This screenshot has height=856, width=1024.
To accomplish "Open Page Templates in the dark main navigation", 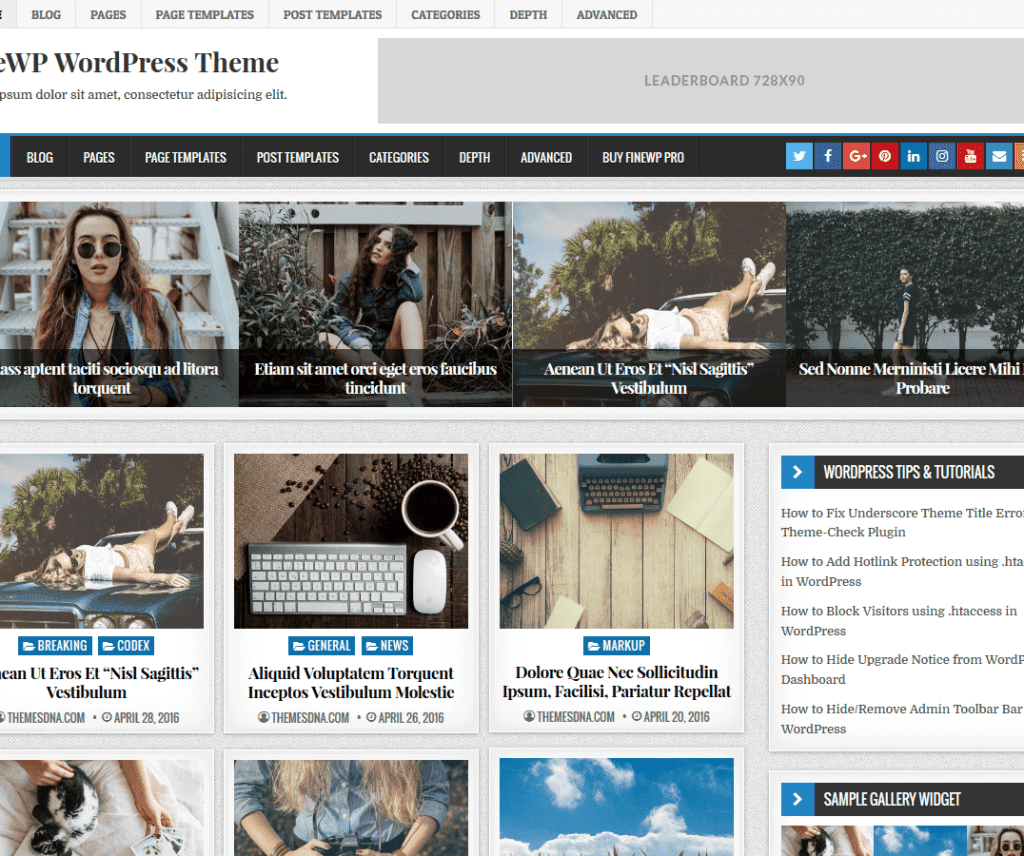I will click(x=185, y=157).
